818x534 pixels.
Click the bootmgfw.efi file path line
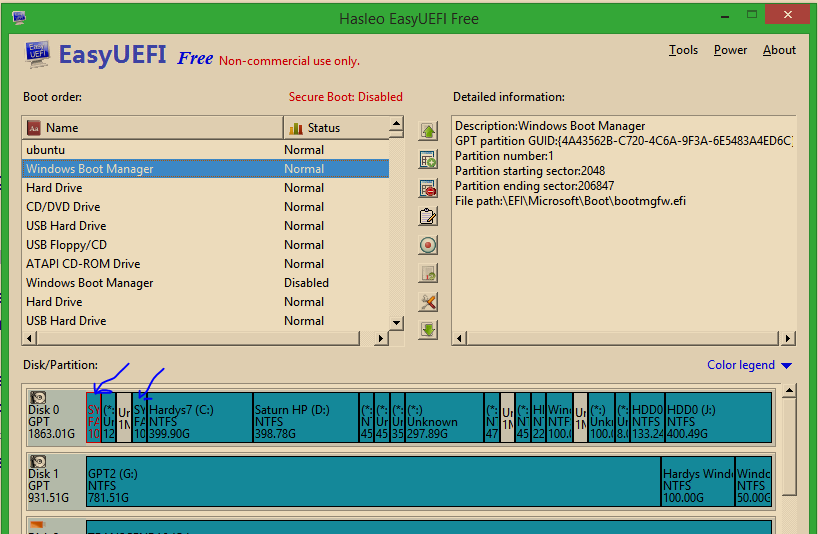click(570, 201)
